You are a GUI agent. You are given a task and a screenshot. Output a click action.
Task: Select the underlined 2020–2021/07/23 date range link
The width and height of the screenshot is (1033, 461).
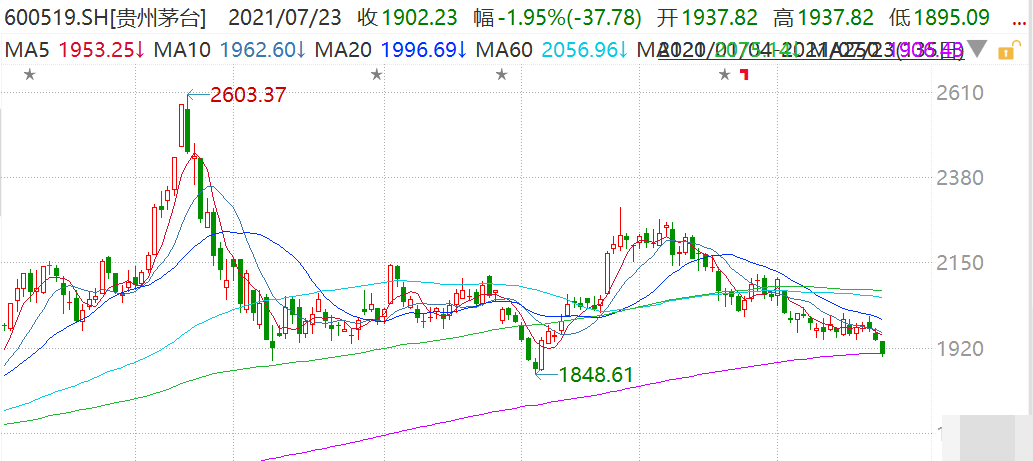(x=811, y=49)
